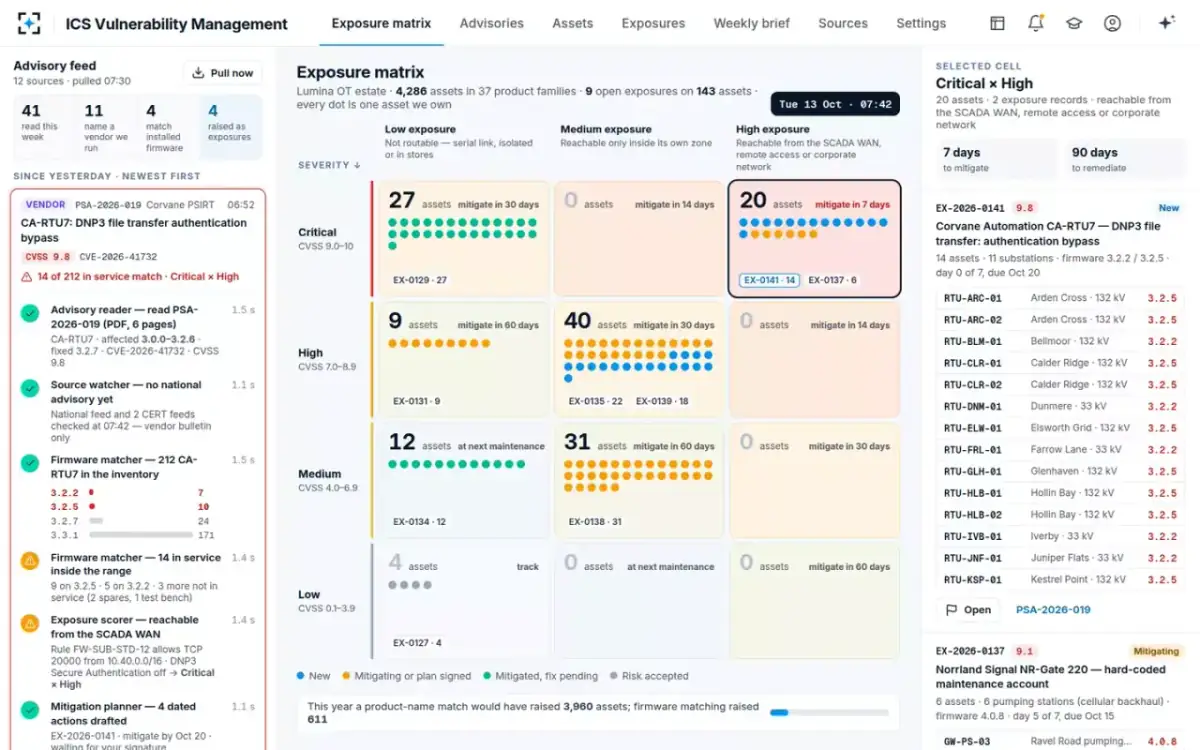Click the Pull now button

[x=223, y=73]
